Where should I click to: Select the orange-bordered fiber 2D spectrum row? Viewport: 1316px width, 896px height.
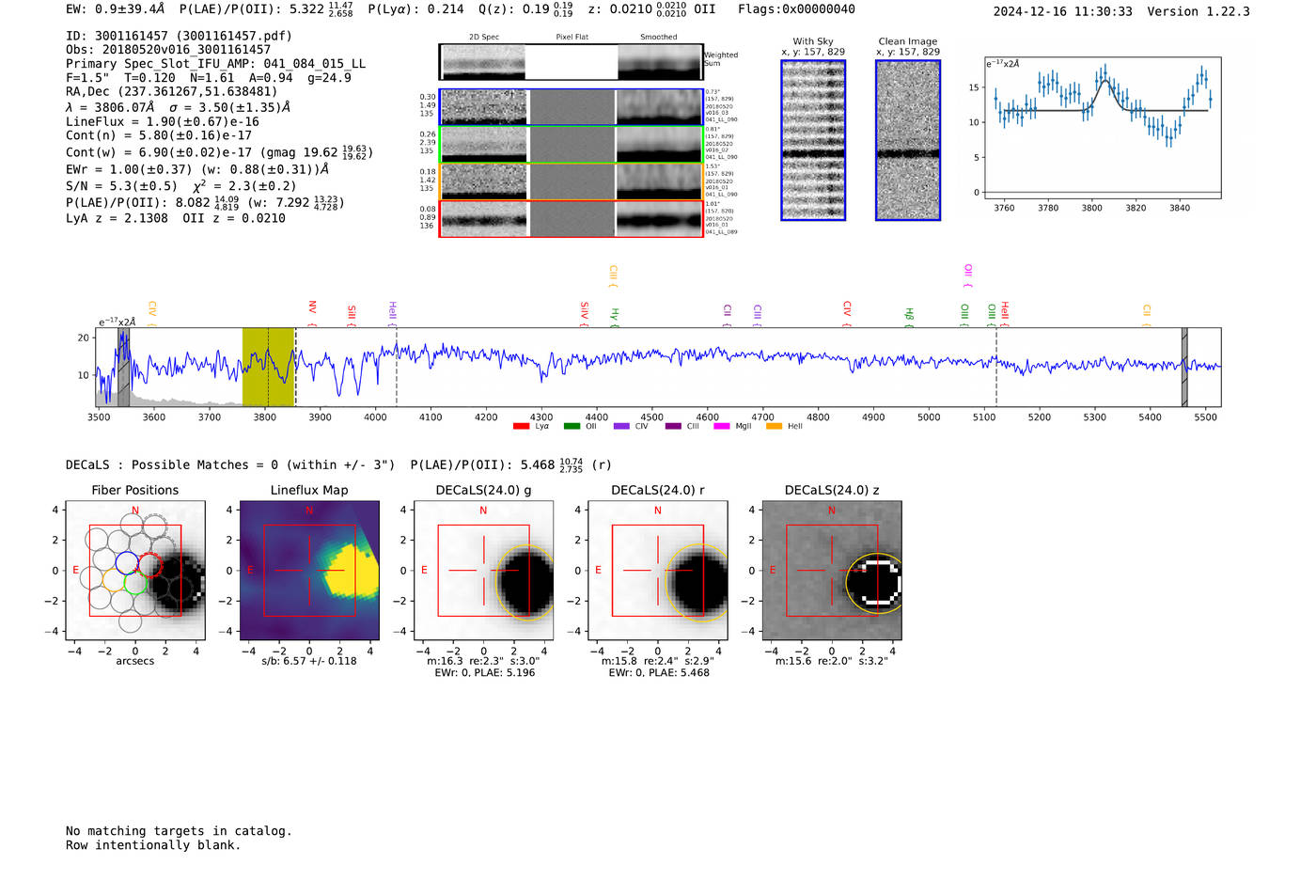(x=571, y=181)
